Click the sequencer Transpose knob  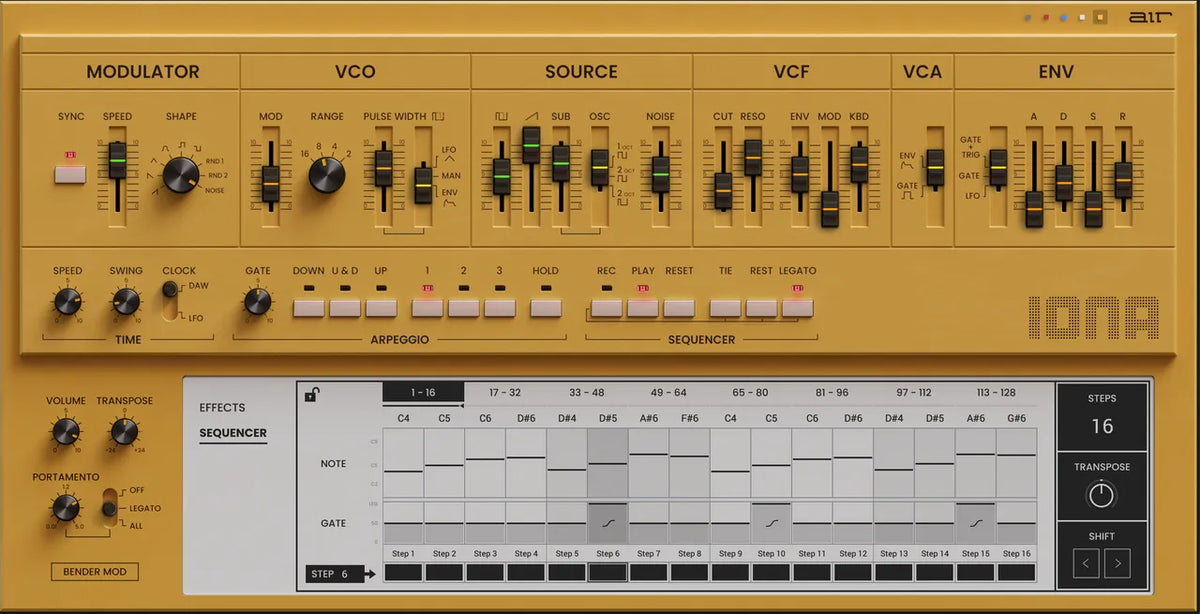[1101, 495]
